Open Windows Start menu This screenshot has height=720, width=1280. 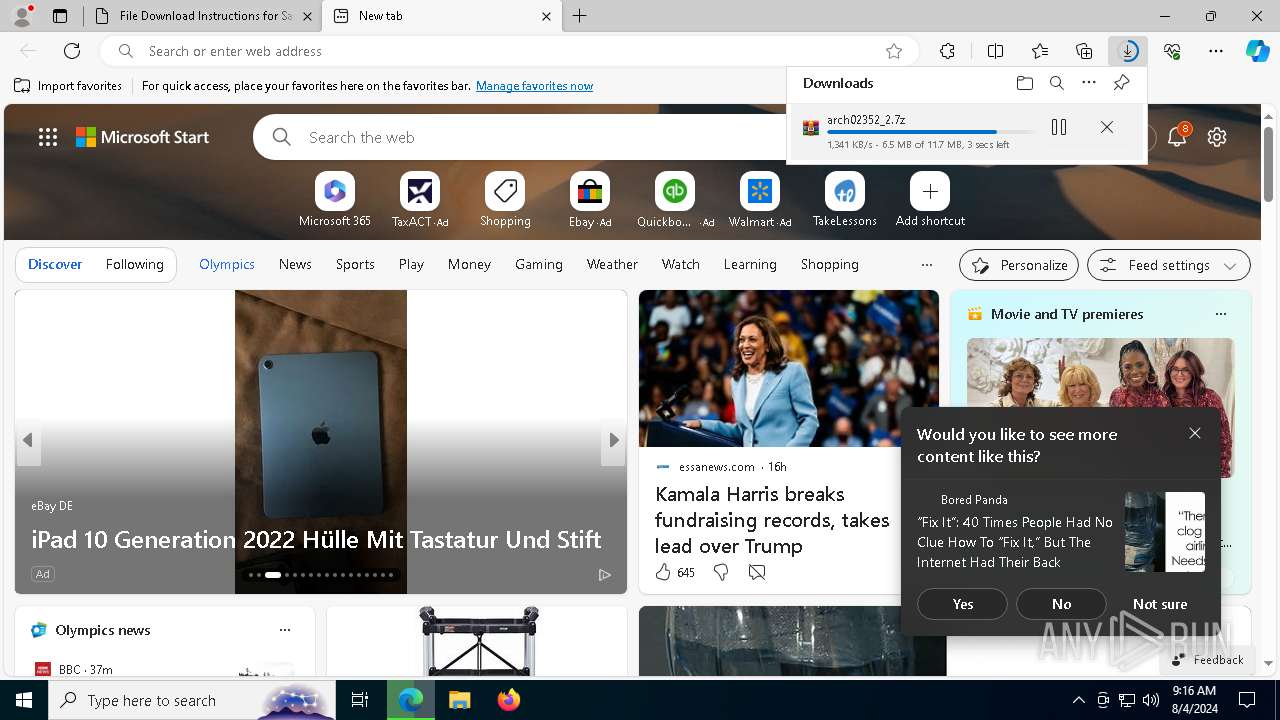pos(24,700)
